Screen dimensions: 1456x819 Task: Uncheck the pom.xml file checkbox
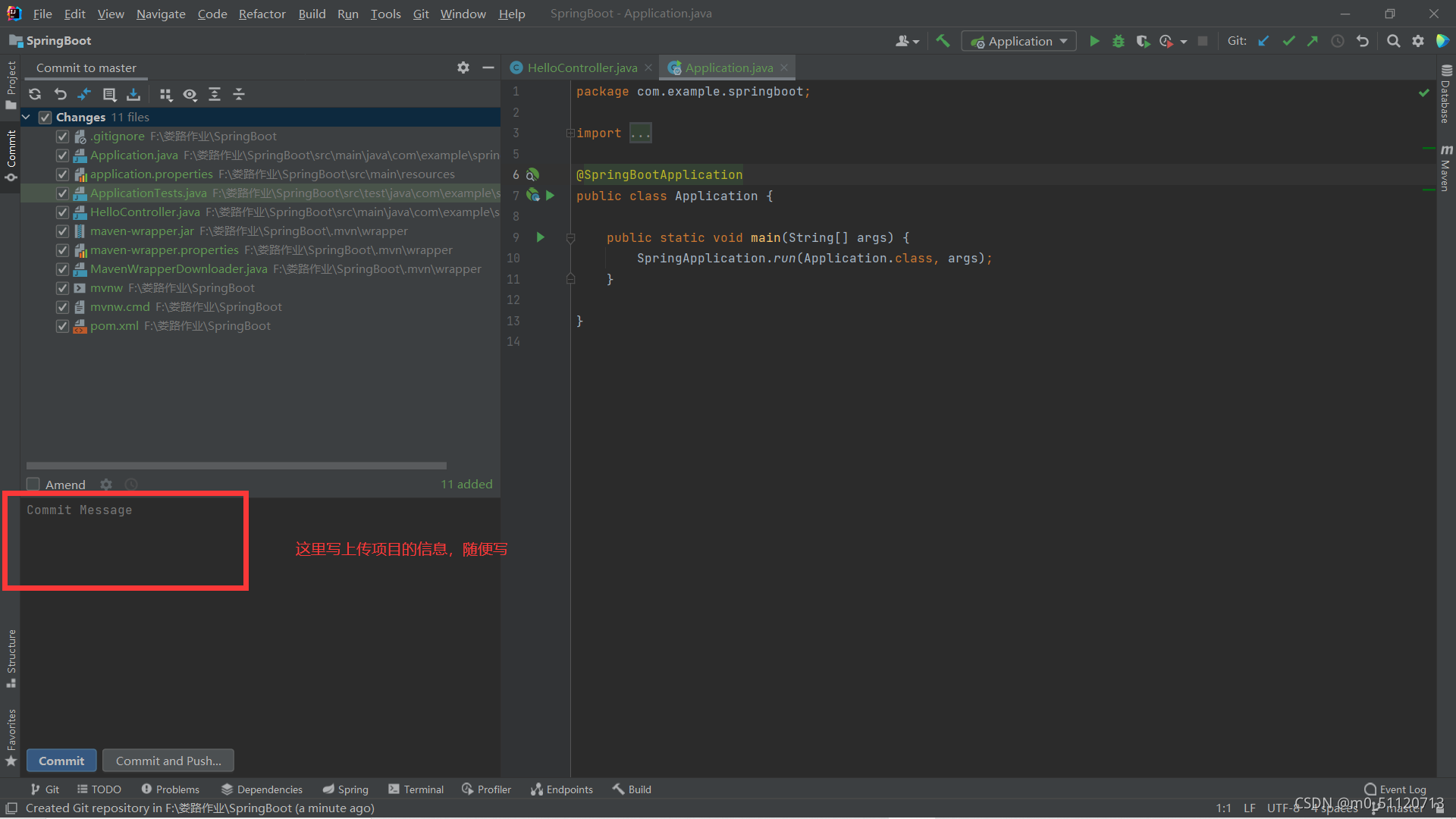63,326
